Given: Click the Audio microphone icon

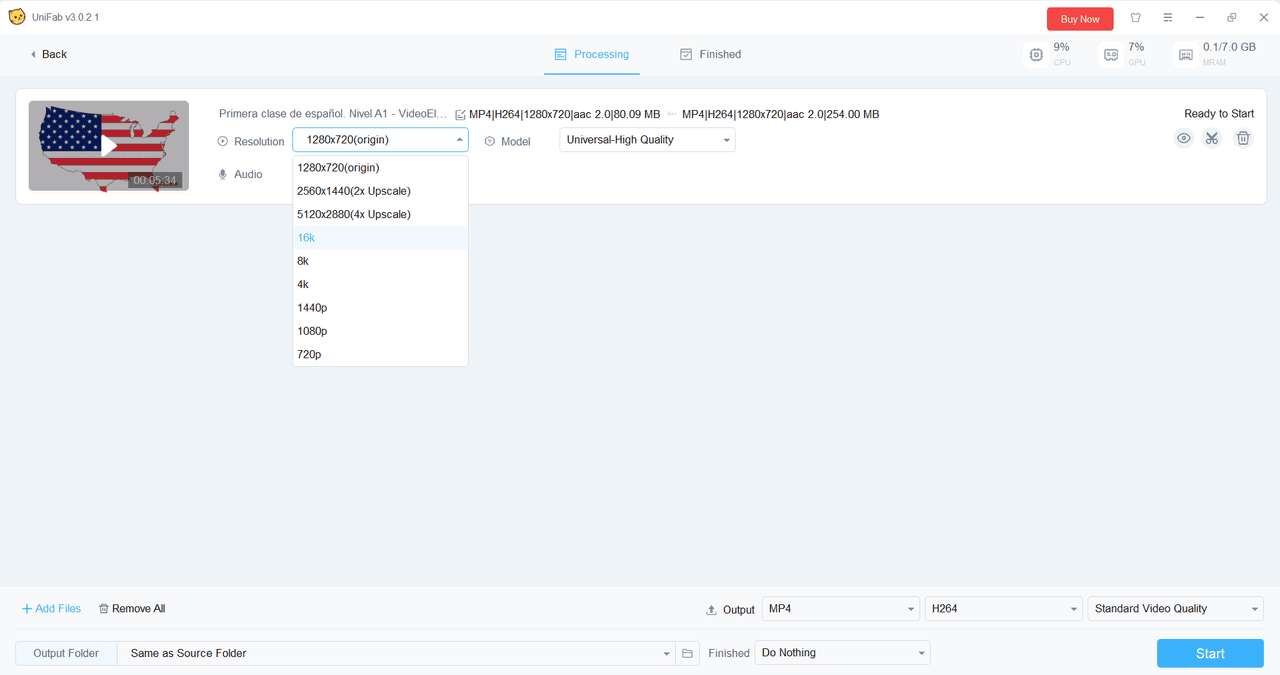Looking at the screenshot, I should (x=223, y=174).
